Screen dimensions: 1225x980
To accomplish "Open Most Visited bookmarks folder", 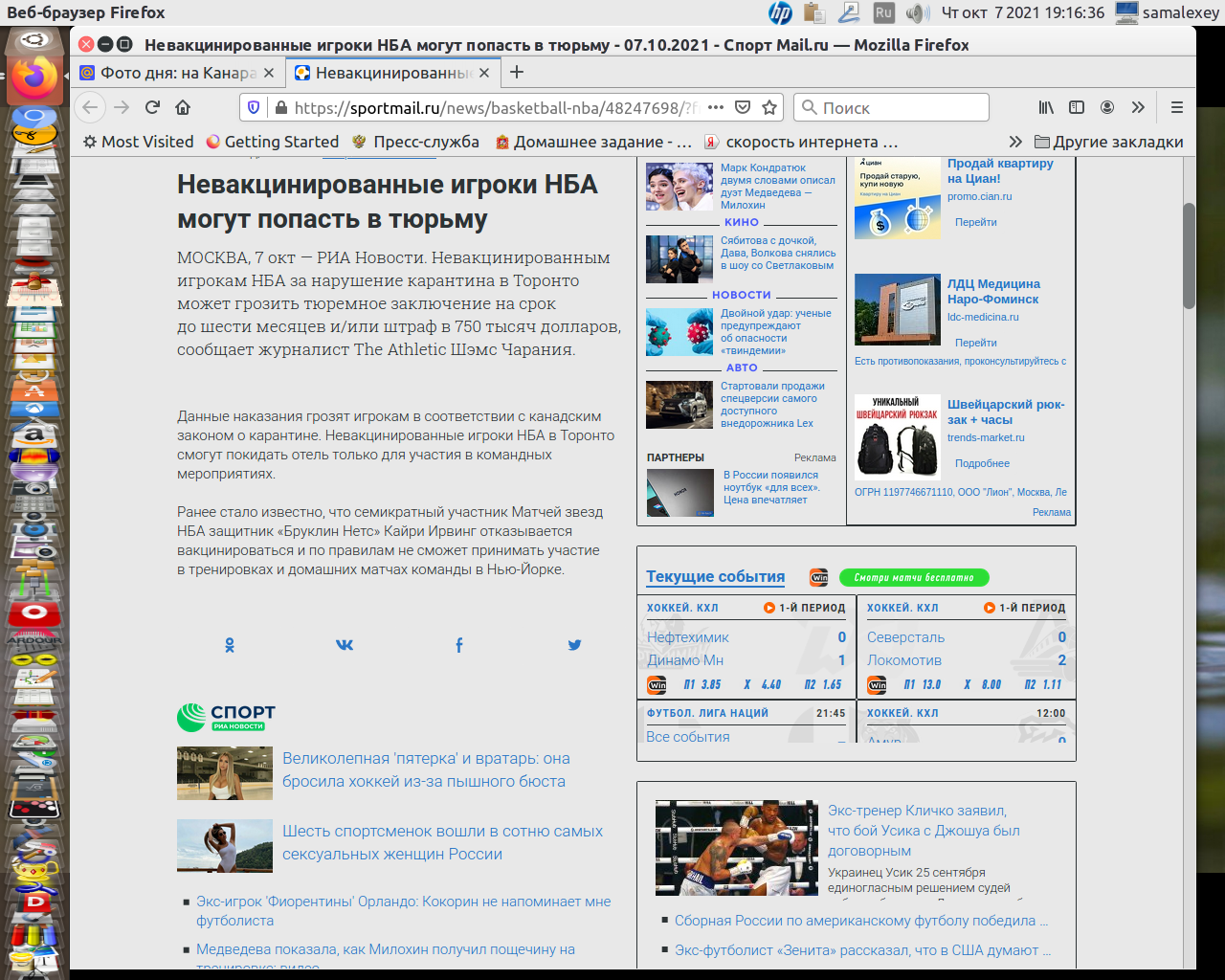I will click(x=138, y=142).
